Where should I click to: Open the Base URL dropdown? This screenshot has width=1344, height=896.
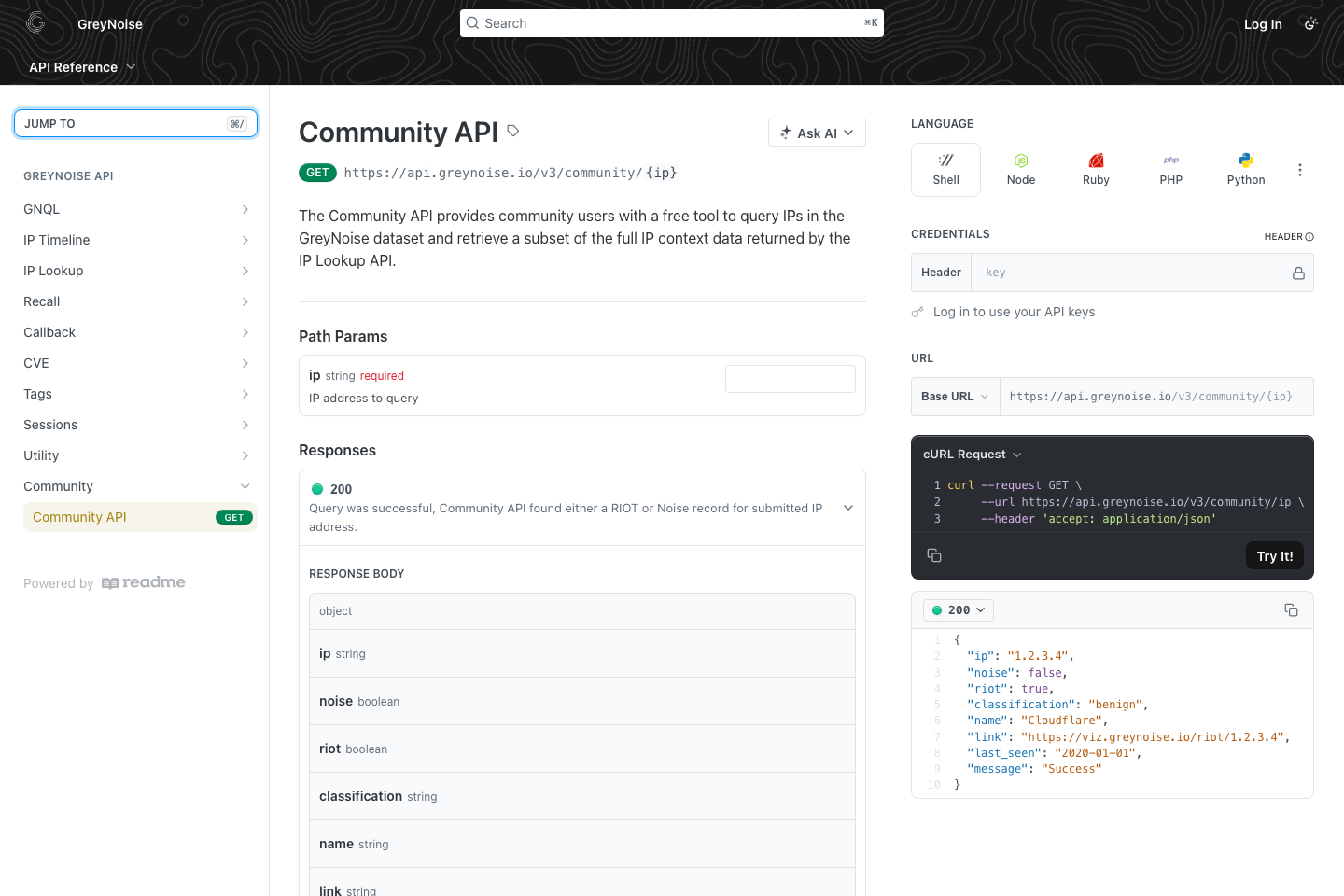click(954, 396)
